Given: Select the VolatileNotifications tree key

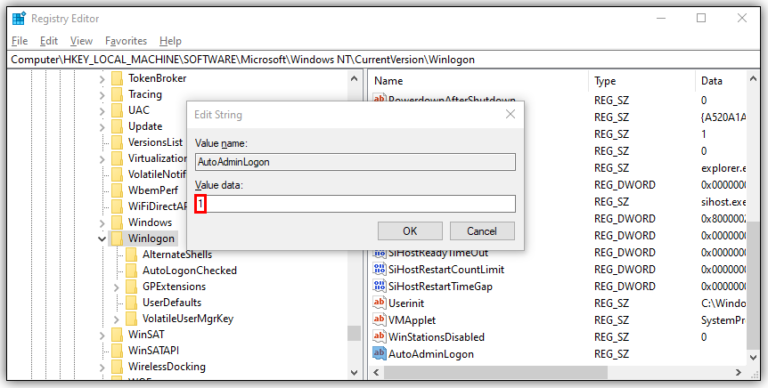Looking at the screenshot, I should pos(157,174).
